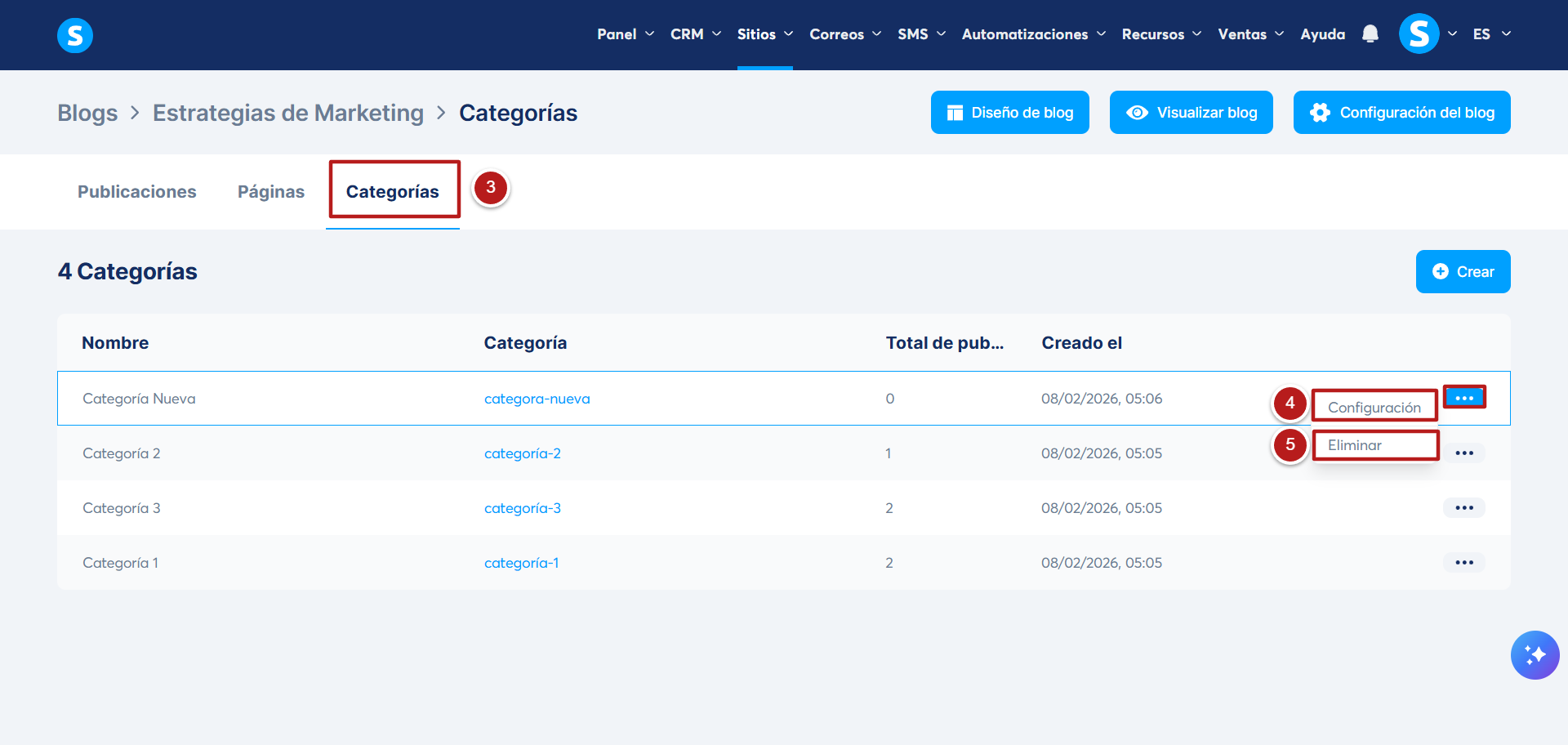This screenshot has height=745, width=1568.
Task: Go to Estrategias de Marketing breadcrumb
Action: click(288, 113)
